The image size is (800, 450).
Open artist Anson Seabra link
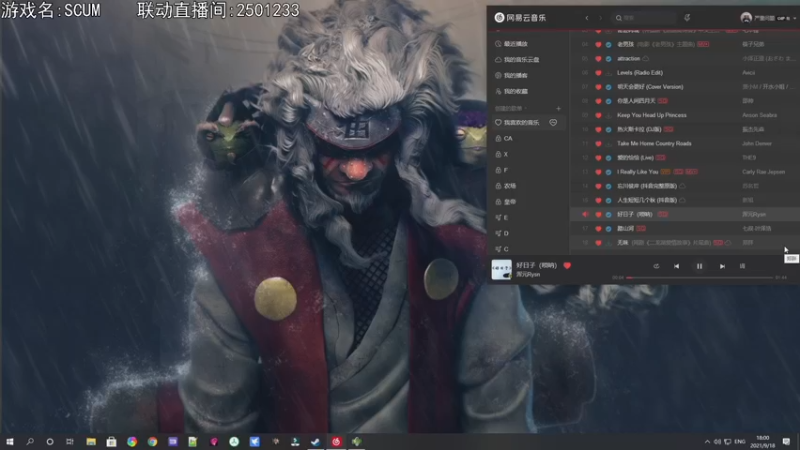click(x=759, y=115)
